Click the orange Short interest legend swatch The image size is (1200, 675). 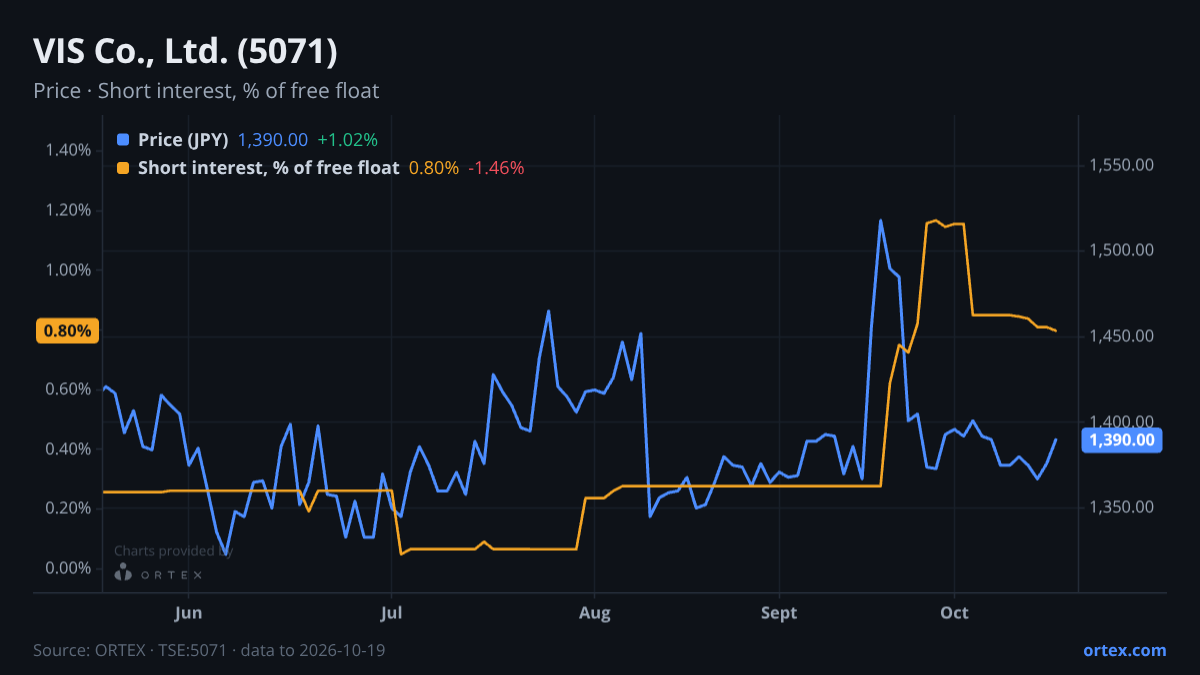pos(123,168)
